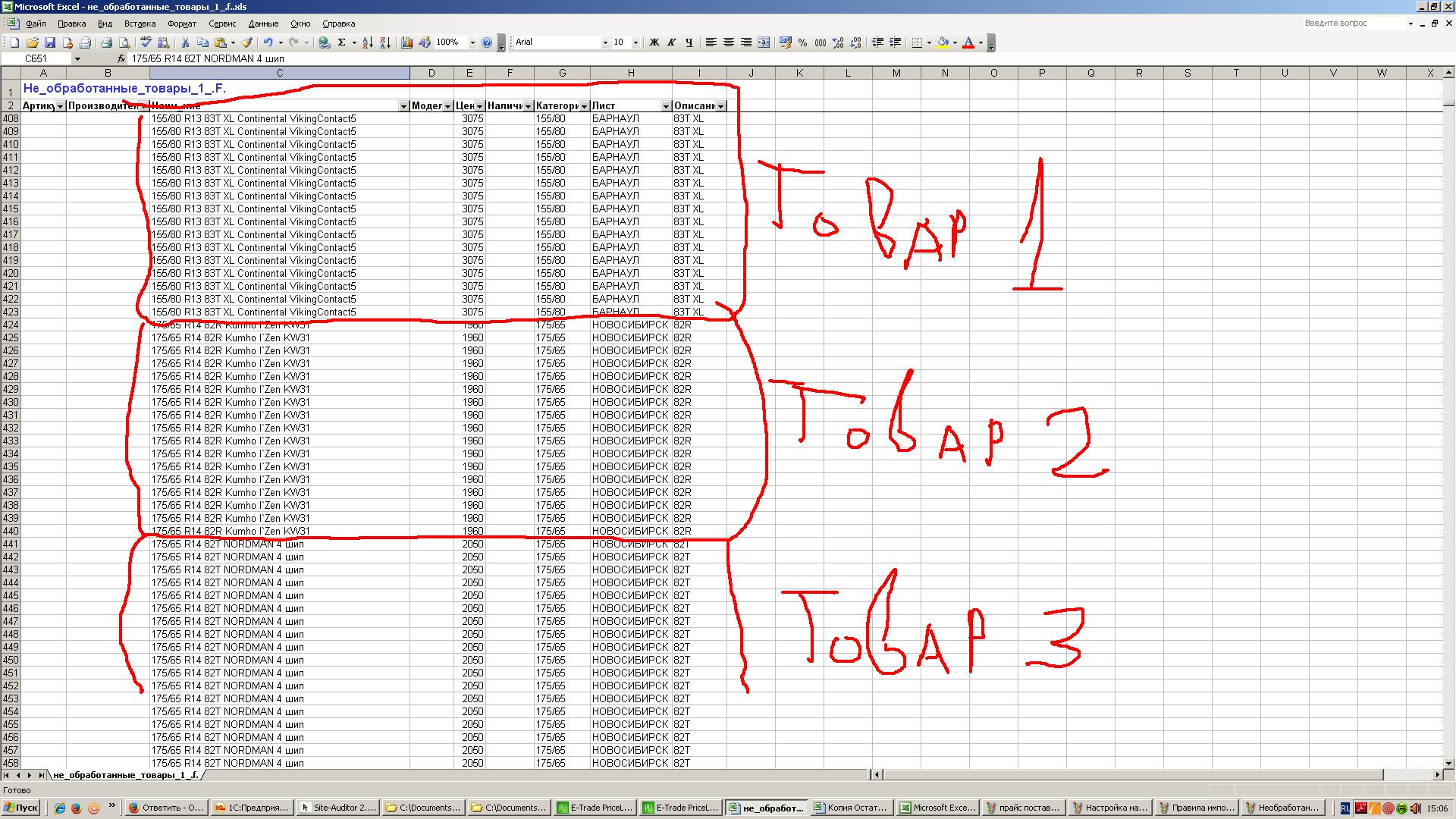Apply the Currency number format icon
This screenshot has width=1456, height=819.
(x=785, y=42)
